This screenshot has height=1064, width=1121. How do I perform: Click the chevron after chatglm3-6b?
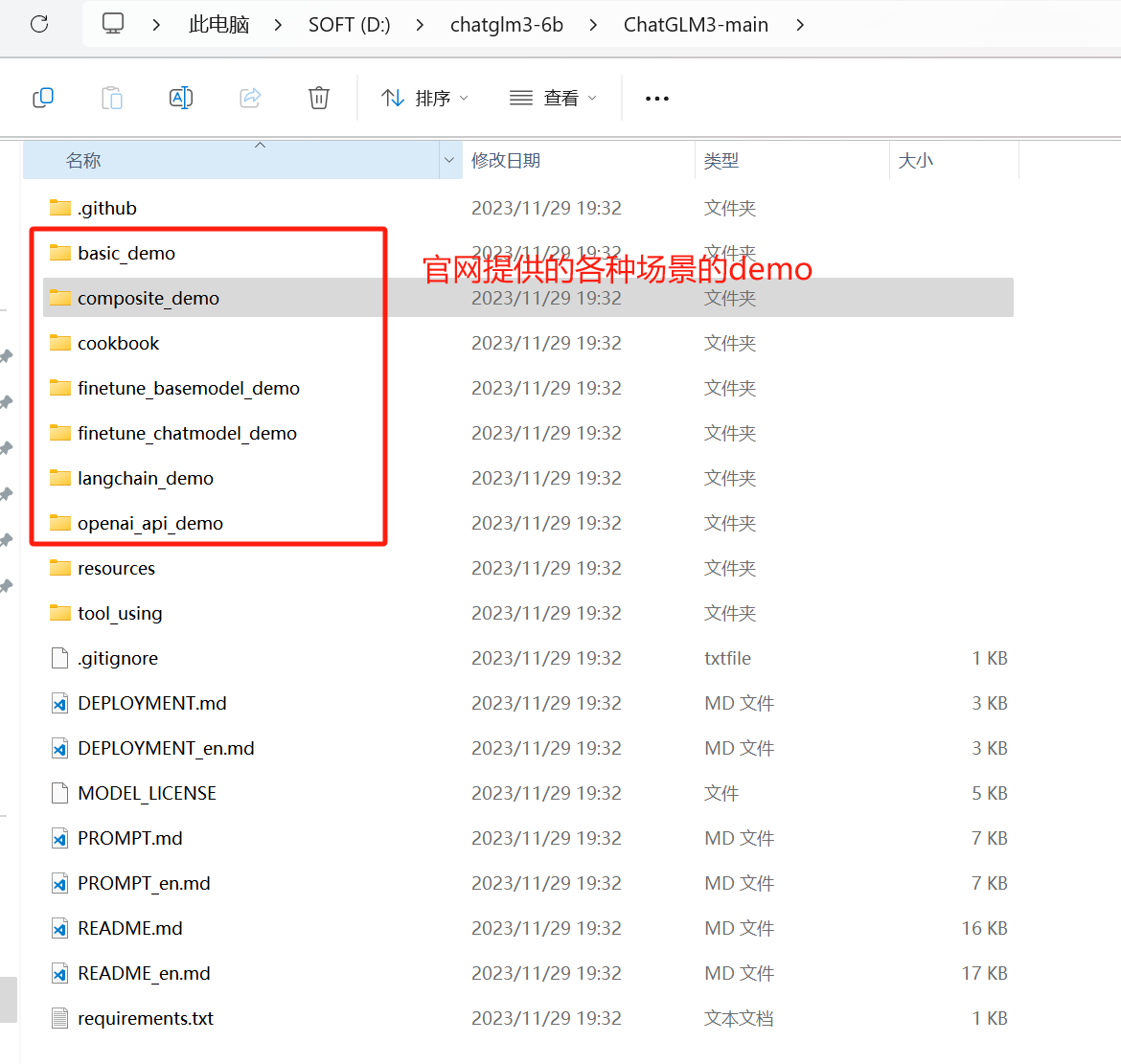[593, 25]
